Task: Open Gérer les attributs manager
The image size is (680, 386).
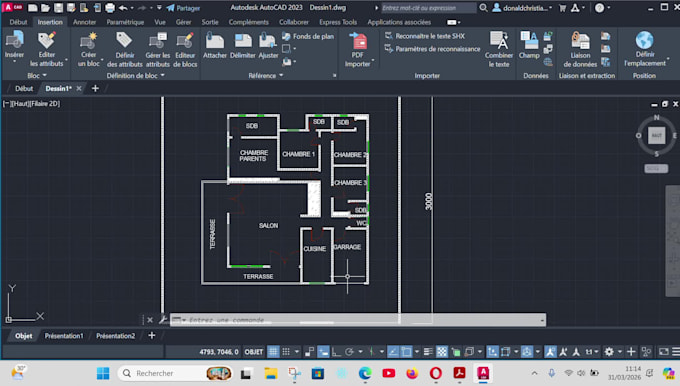Action: tap(157, 49)
